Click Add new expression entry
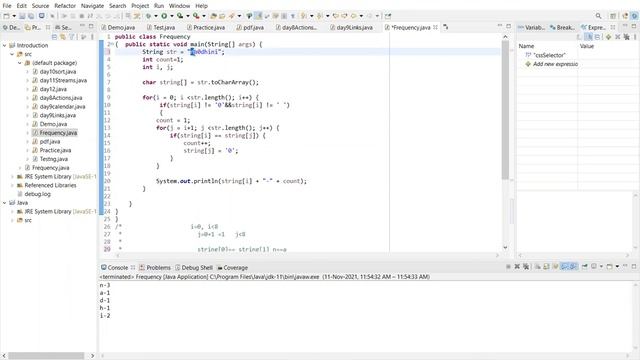Screen dimensions: 640x360 [552, 64]
